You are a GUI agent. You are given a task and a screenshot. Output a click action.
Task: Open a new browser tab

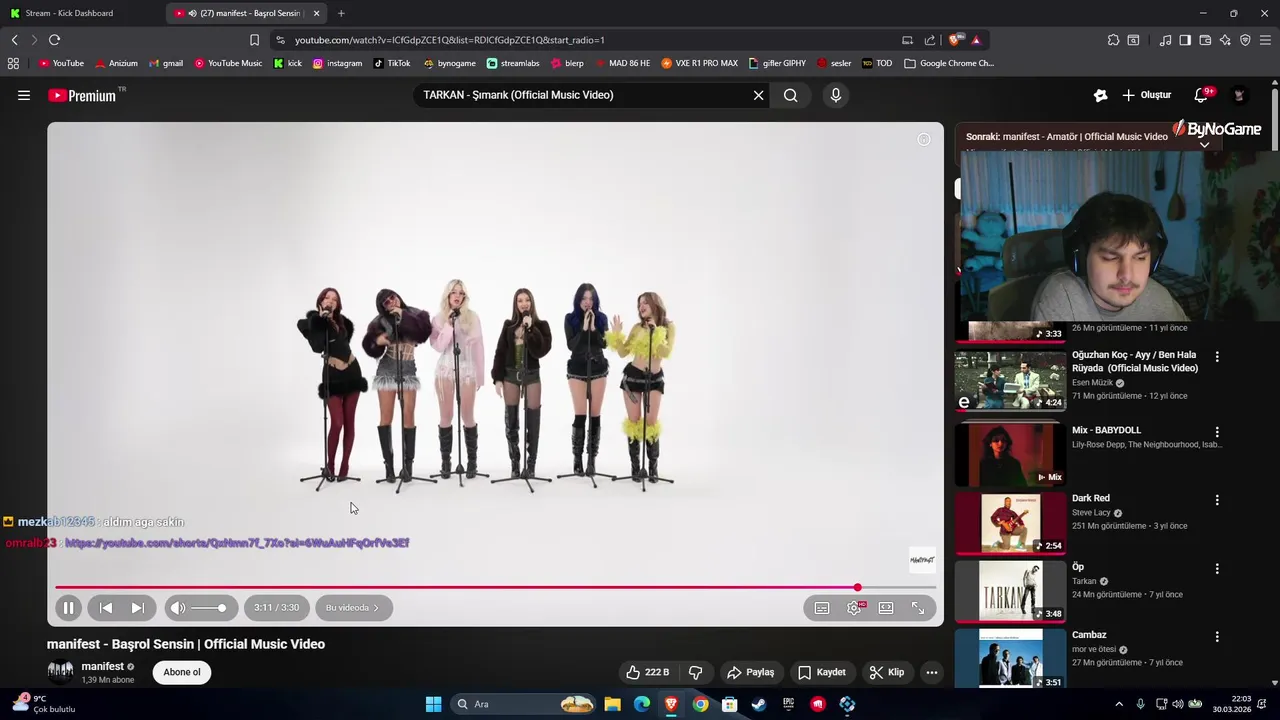[x=341, y=13]
